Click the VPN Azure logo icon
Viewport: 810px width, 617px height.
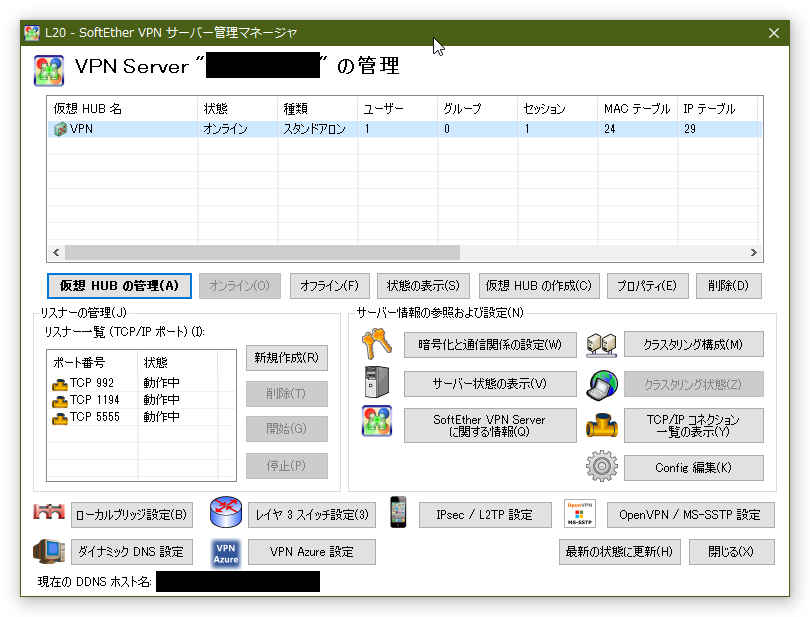pos(226,553)
